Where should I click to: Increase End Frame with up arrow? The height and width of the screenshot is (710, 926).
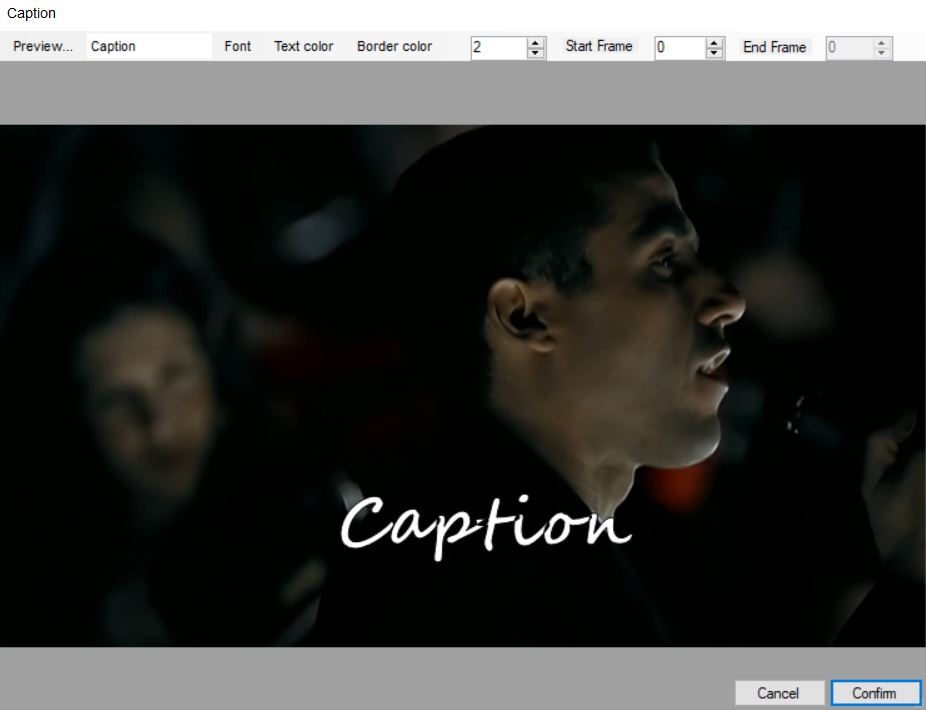[882, 43]
